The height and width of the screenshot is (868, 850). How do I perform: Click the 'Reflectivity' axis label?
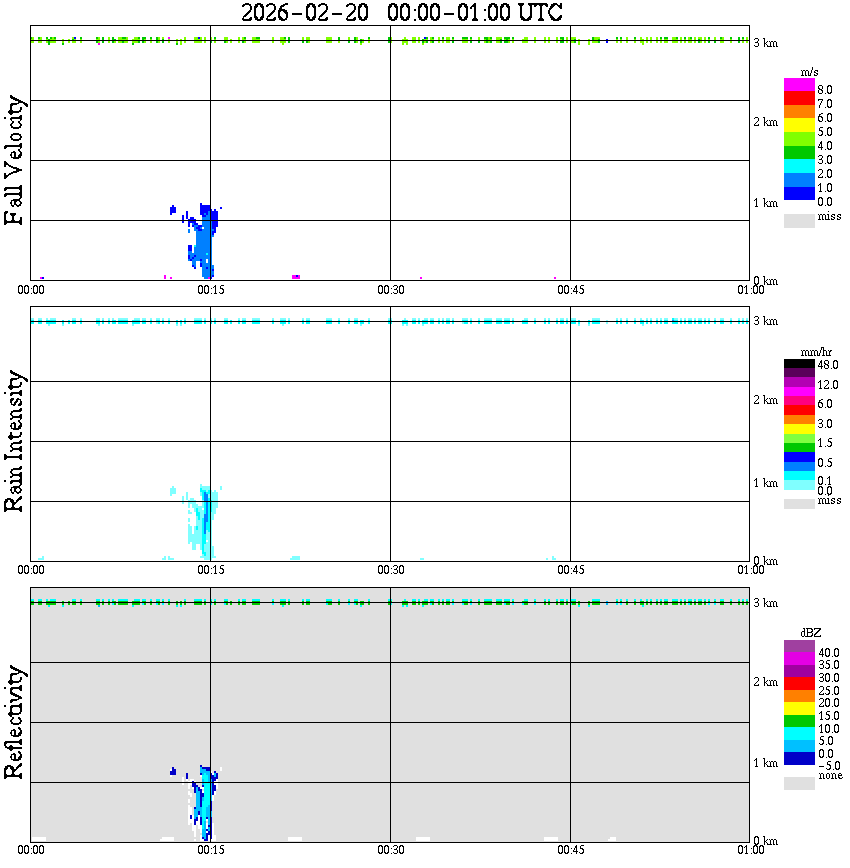point(14,722)
